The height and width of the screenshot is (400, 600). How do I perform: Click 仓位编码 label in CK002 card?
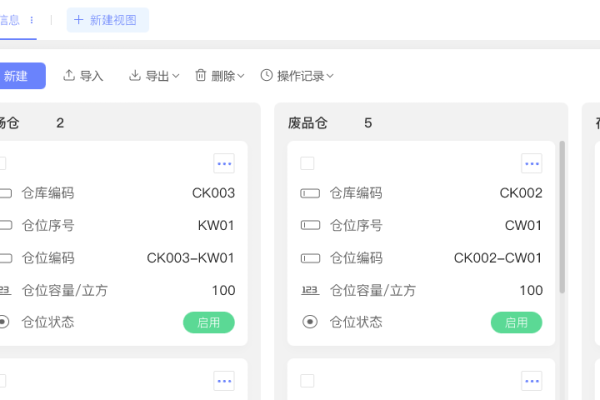point(356,258)
